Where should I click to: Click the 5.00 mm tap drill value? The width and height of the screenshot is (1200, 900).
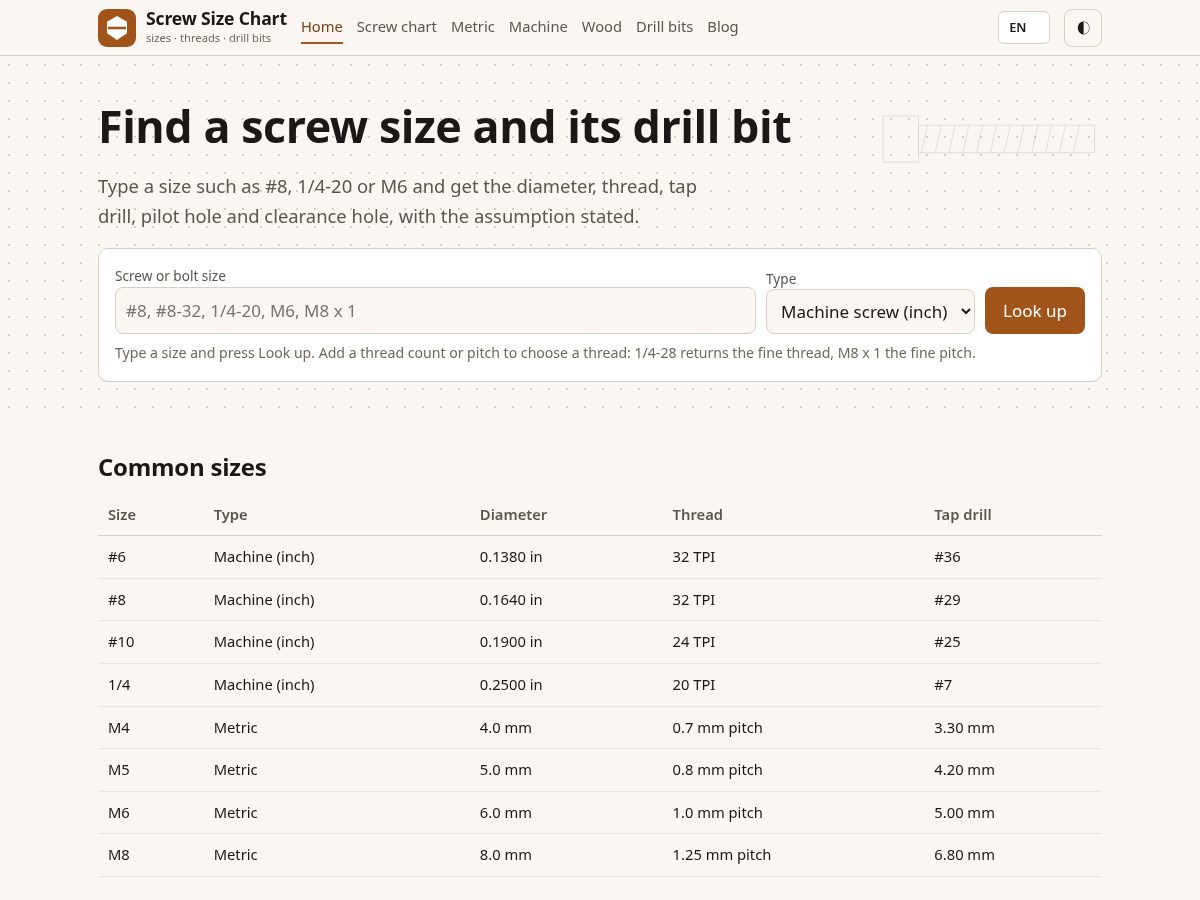coord(965,813)
